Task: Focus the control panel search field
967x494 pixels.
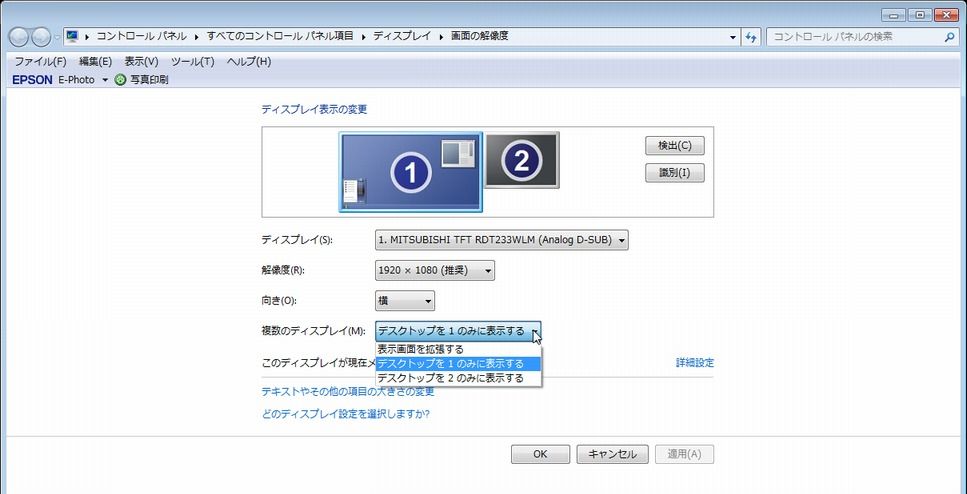Action: pos(855,37)
